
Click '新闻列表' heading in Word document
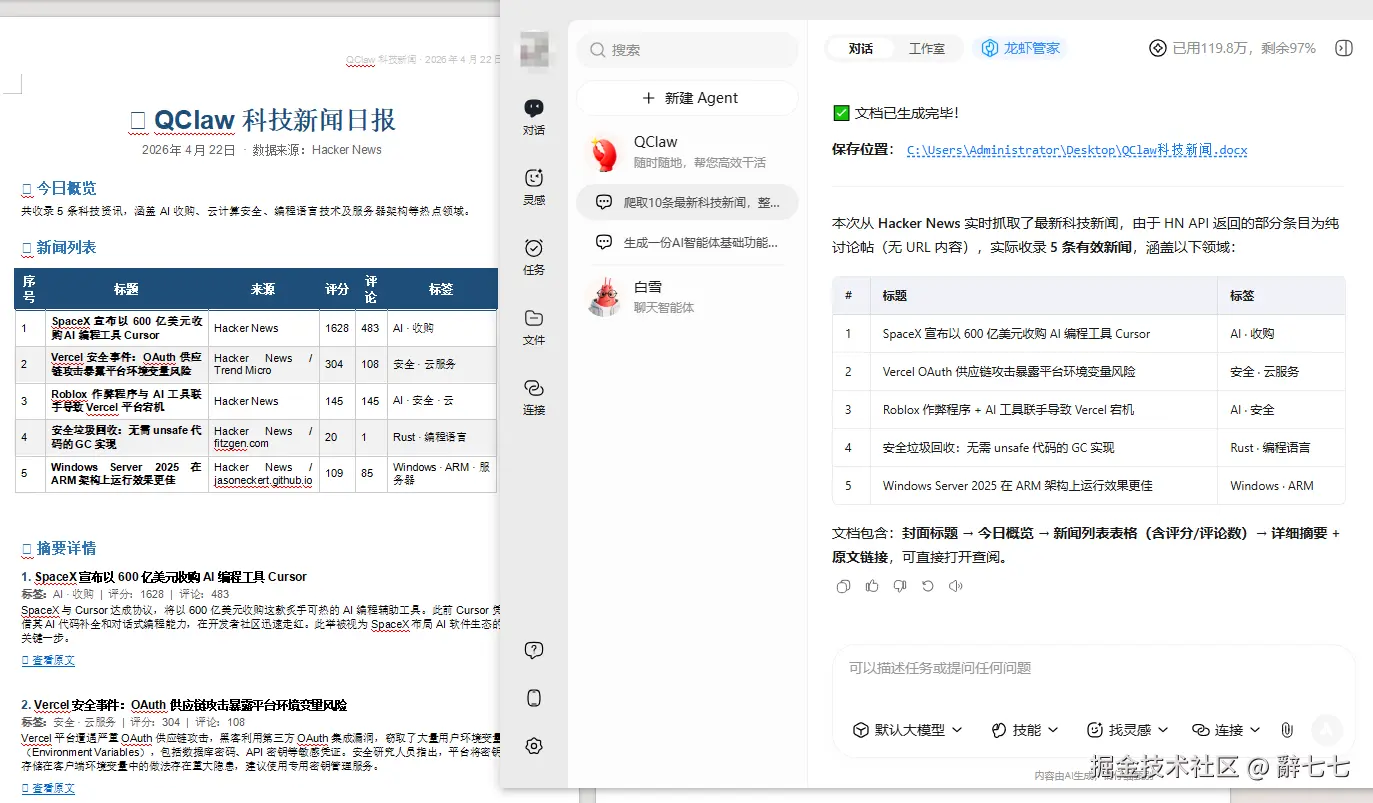coord(67,248)
